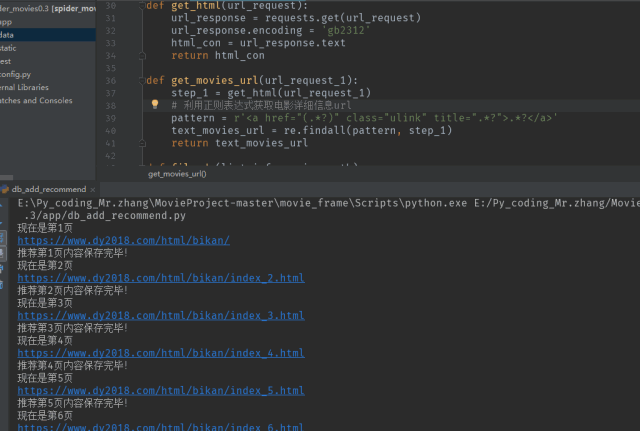Click the python.exe command line in console
Screen dimensions: 640x431
pyautogui.click(x=329, y=203)
